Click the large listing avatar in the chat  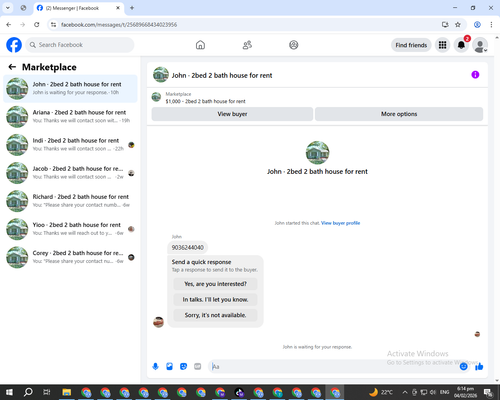[x=317, y=153]
